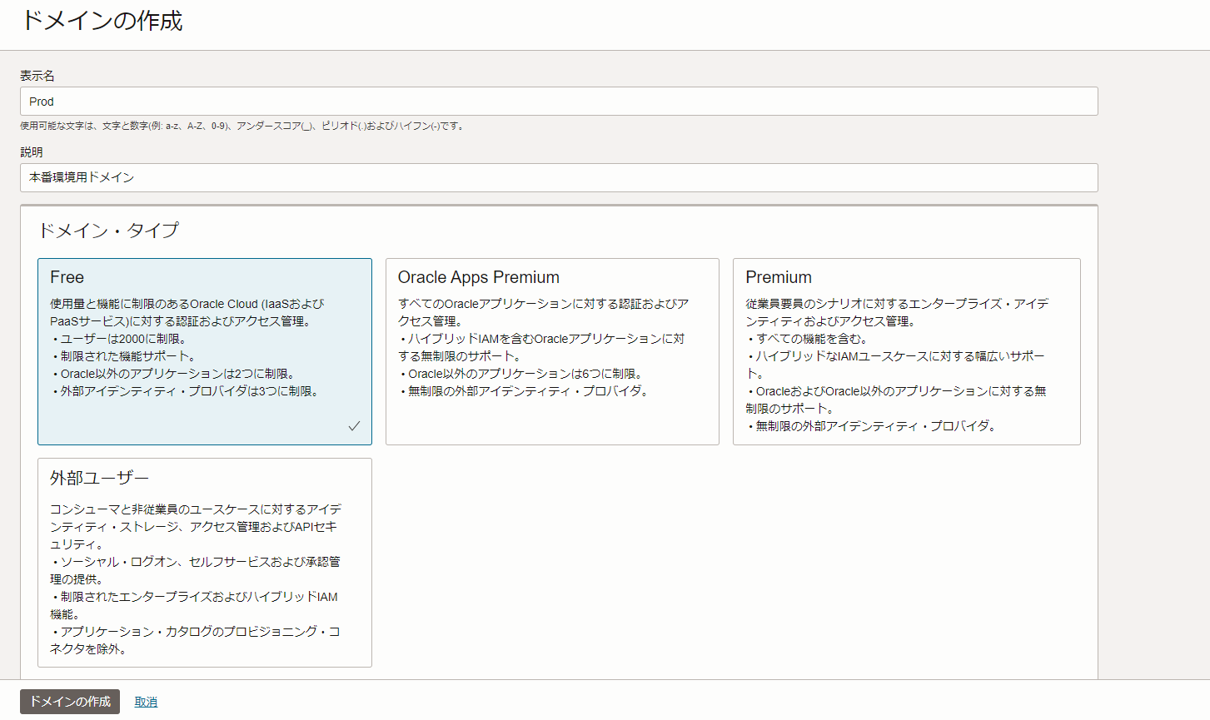
Task: Click text 制限された機能サポート in Free card
Action: 127,357
